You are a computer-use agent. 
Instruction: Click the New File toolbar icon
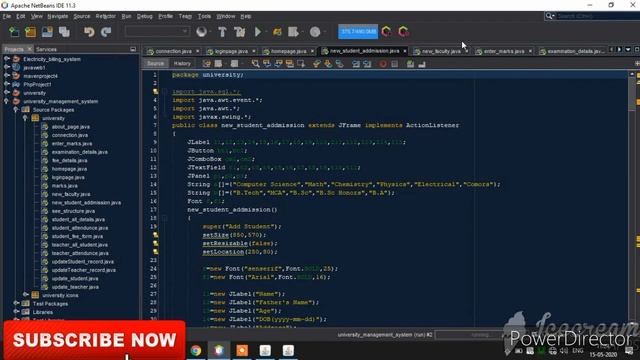point(14,32)
